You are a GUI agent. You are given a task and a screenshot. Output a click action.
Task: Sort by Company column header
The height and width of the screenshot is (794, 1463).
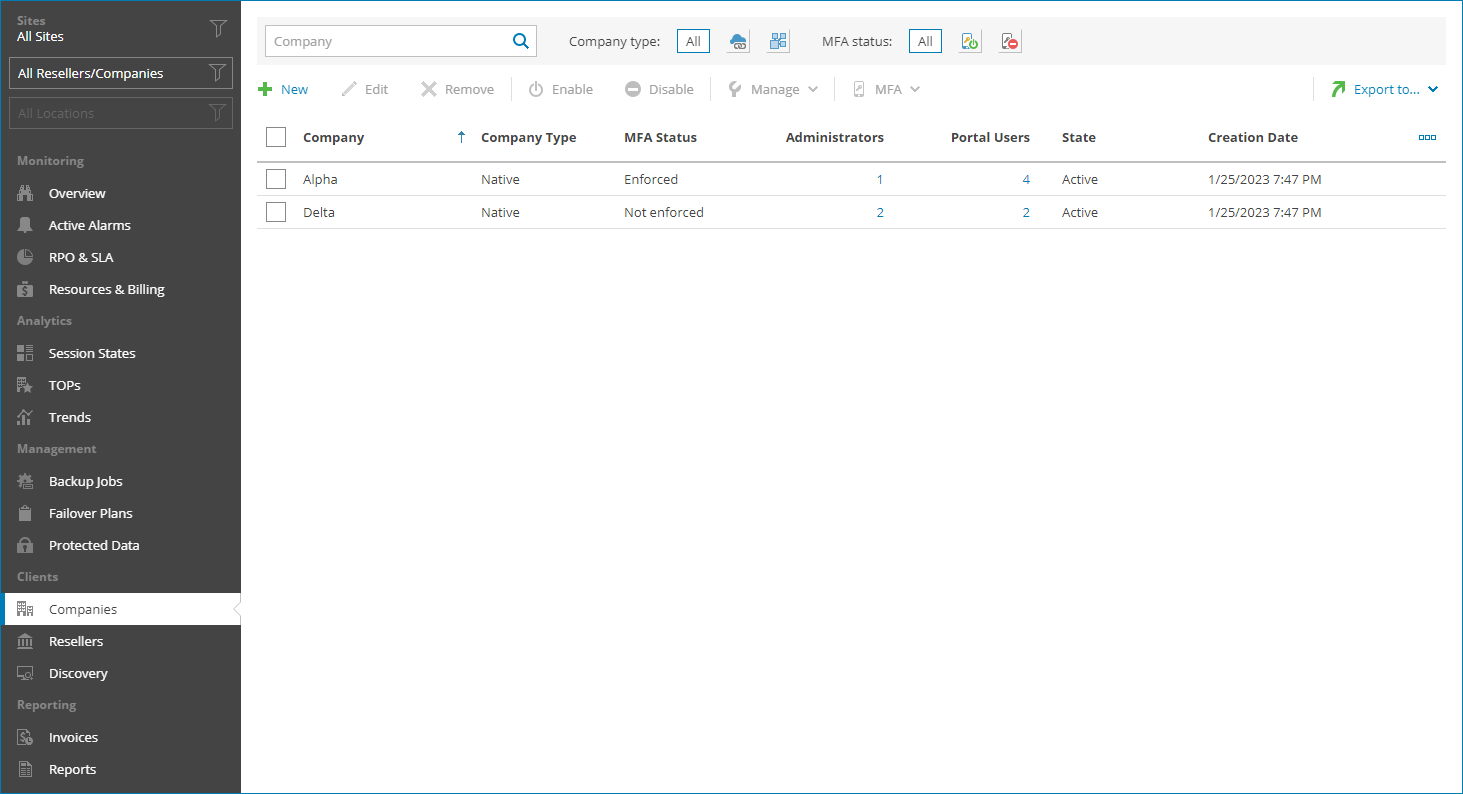coord(333,138)
